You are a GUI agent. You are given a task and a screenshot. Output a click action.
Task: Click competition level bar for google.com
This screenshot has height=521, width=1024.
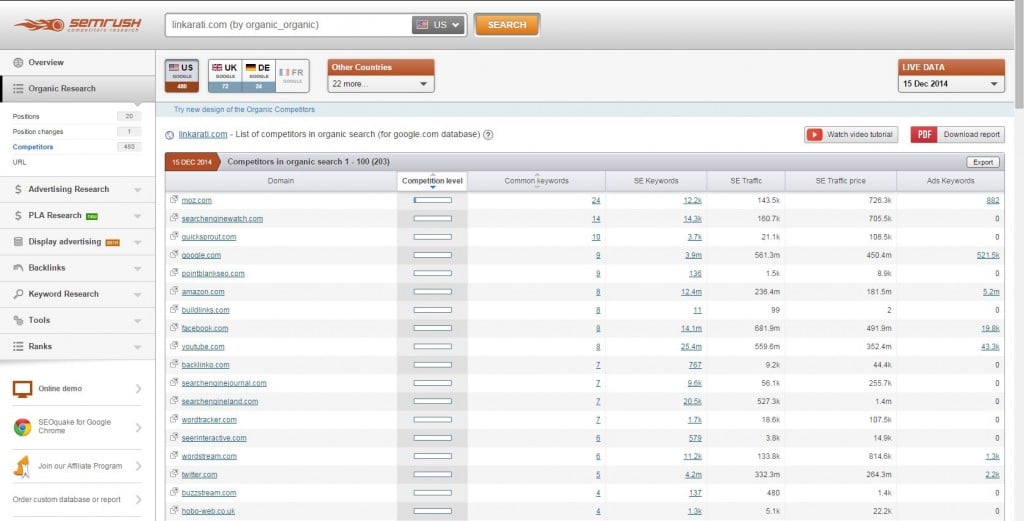(x=432, y=255)
